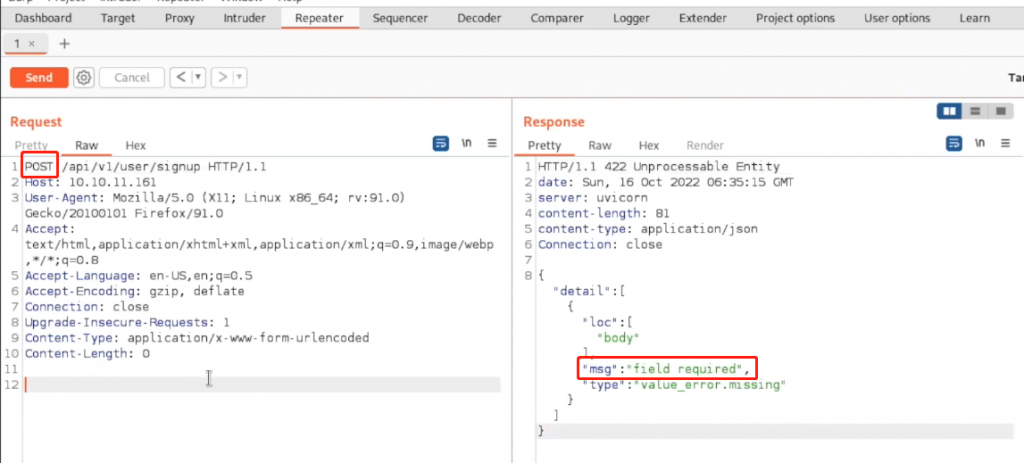Click the Content-Length: 0 header line
1024x463 pixels.
click(88, 354)
